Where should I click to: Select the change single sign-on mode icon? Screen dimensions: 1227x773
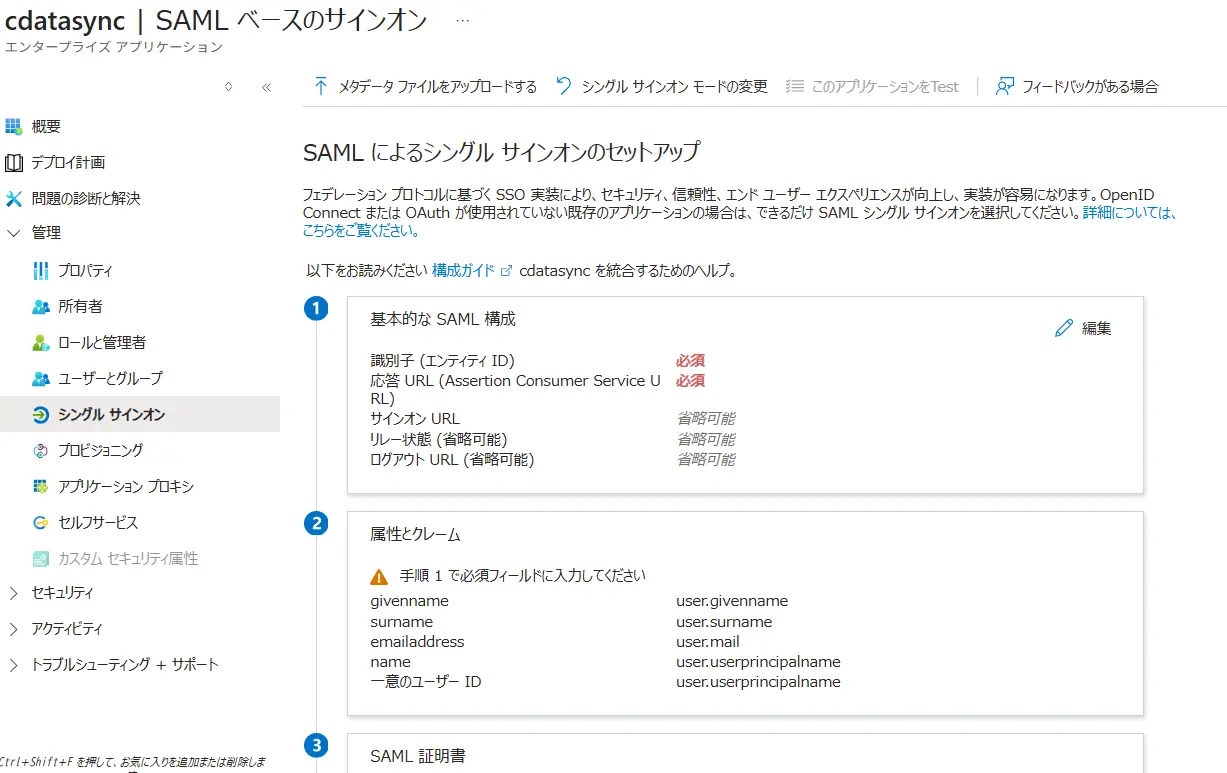562,86
